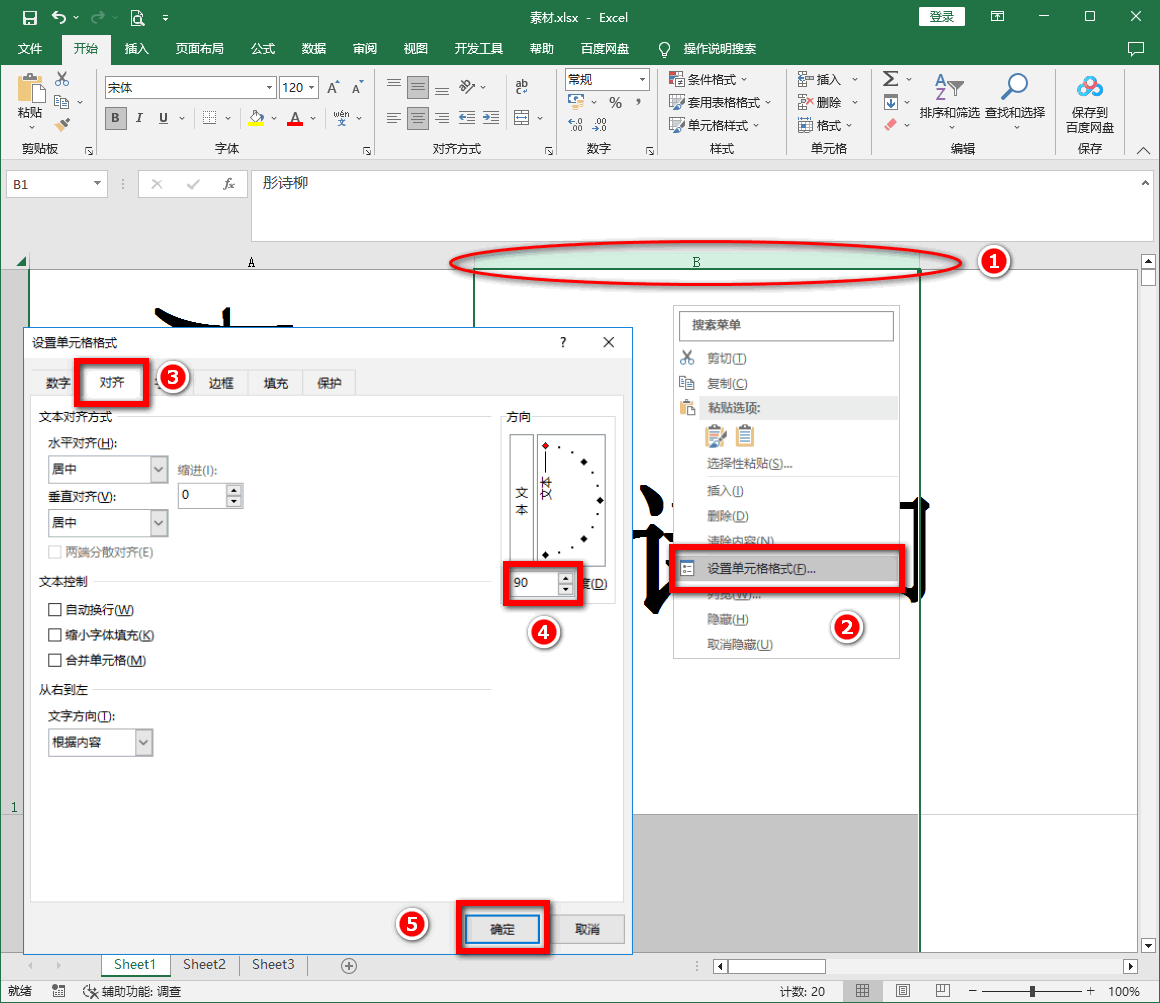Switch to the 边框 tab in dialog
This screenshot has height=1003, width=1160.
tap(220, 383)
